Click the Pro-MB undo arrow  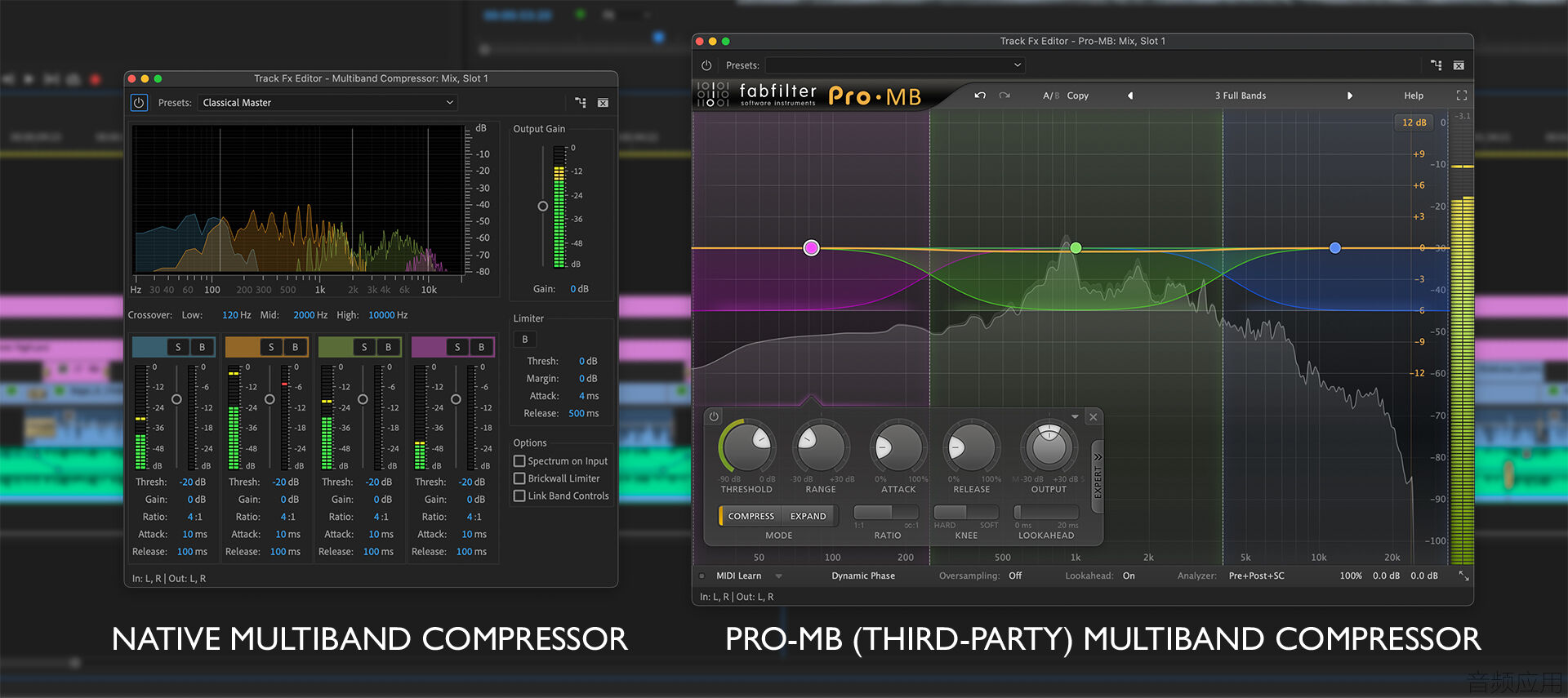pos(980,96)
